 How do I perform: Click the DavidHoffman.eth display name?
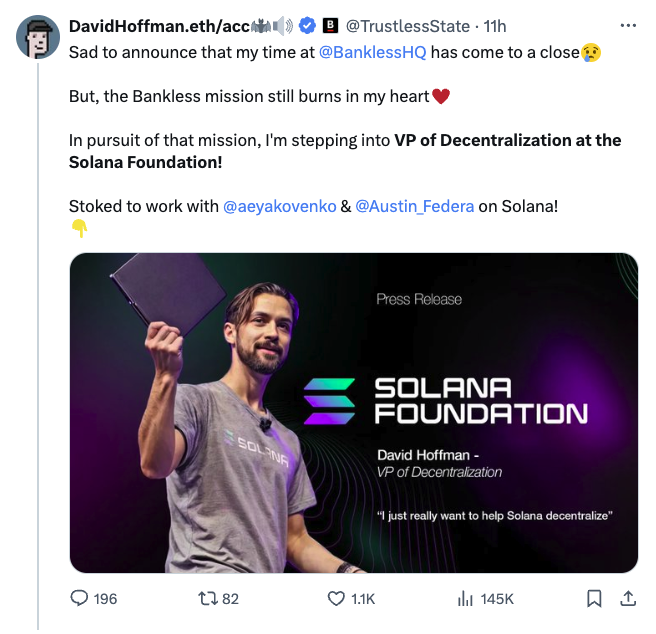click(148, 26)
